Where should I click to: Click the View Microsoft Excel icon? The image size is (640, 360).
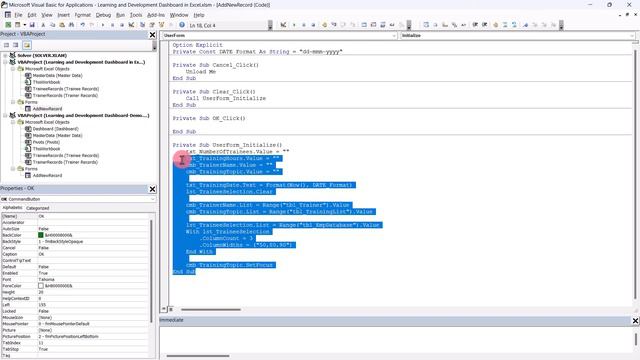coord(8,25)
